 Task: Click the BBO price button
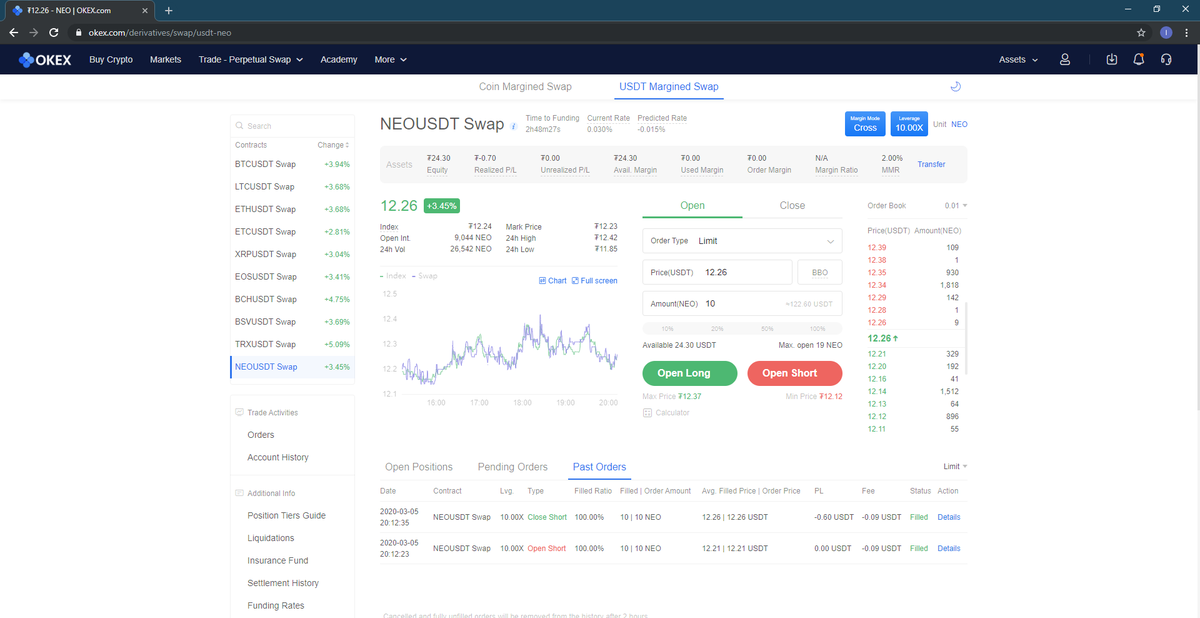(820, 272)
